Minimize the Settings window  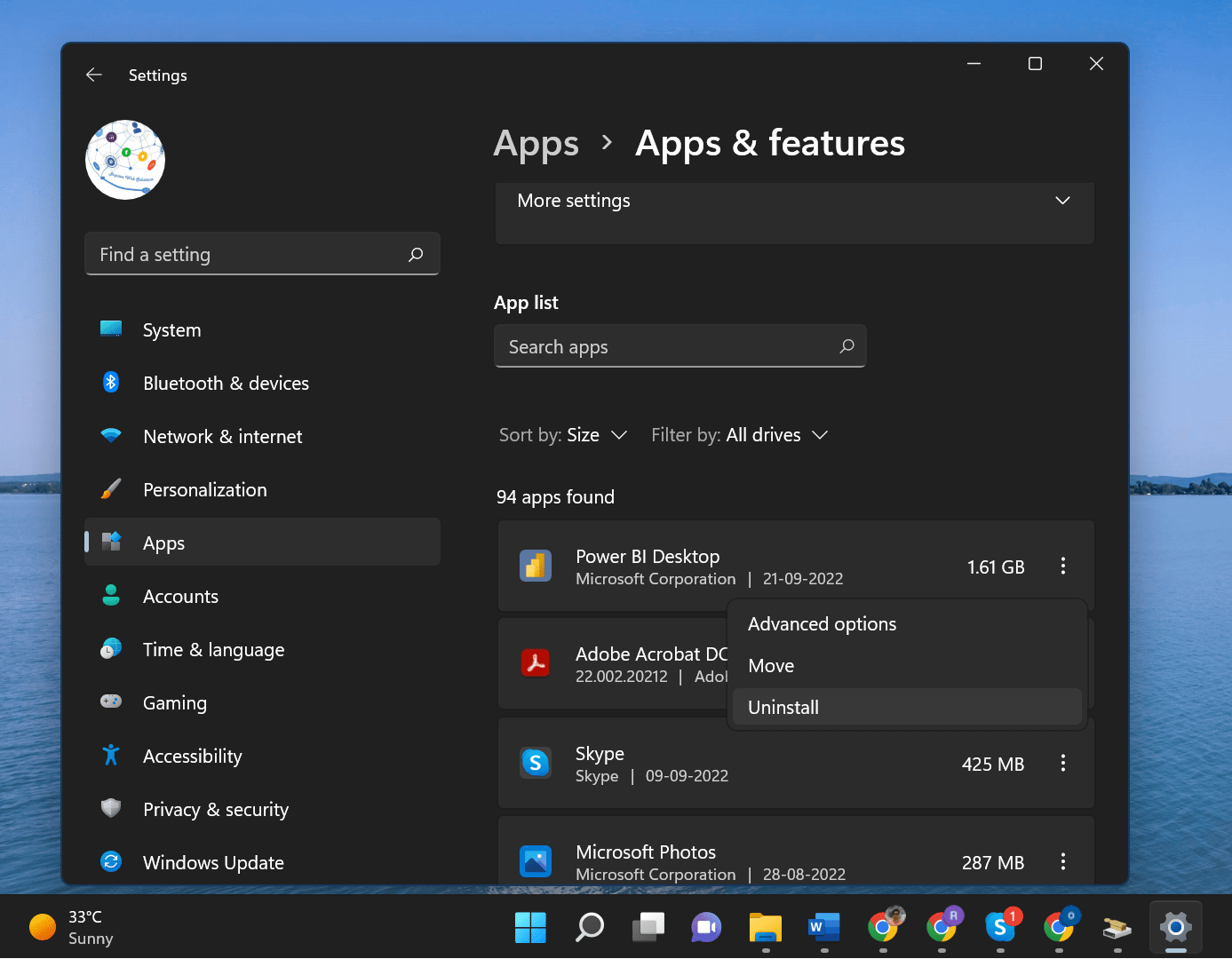click(974, 64)
